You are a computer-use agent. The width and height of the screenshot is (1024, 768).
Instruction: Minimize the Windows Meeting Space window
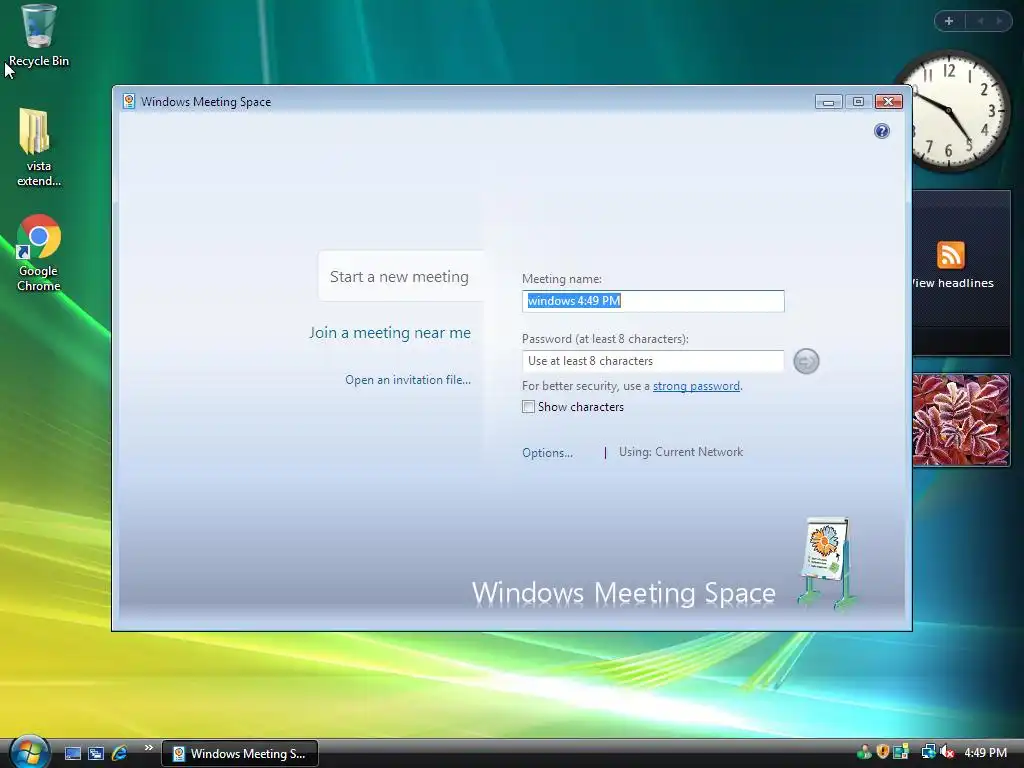click(828, 102)
